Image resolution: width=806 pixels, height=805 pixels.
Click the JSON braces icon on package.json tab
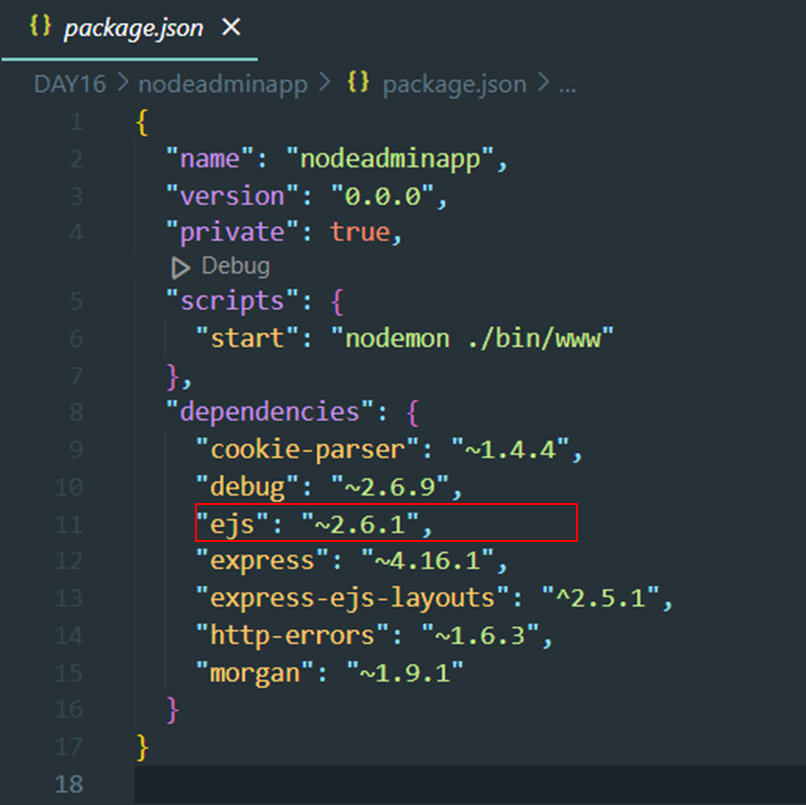(x=40, y=25)
